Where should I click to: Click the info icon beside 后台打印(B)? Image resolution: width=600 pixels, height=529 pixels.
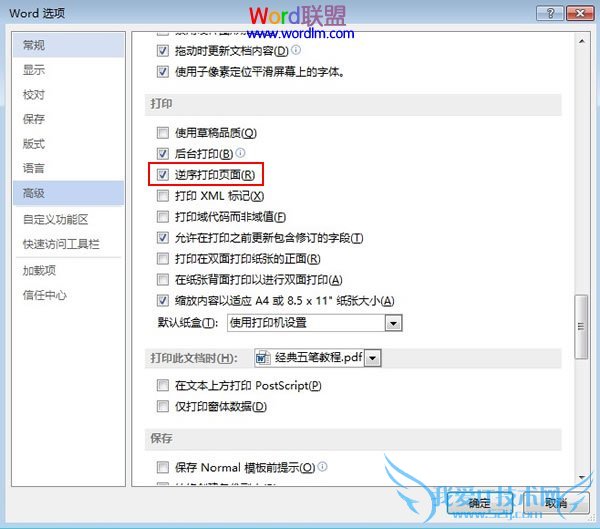pos(240,153)
